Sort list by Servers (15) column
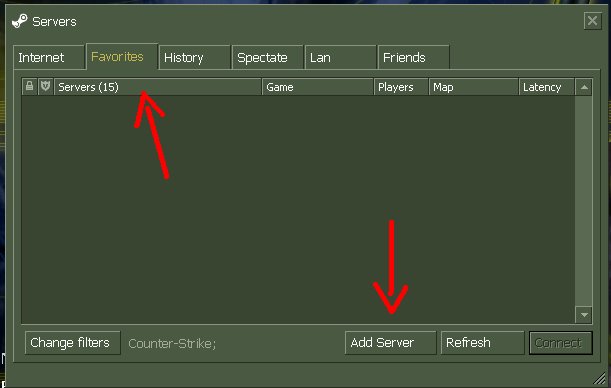 click(158, 87)
